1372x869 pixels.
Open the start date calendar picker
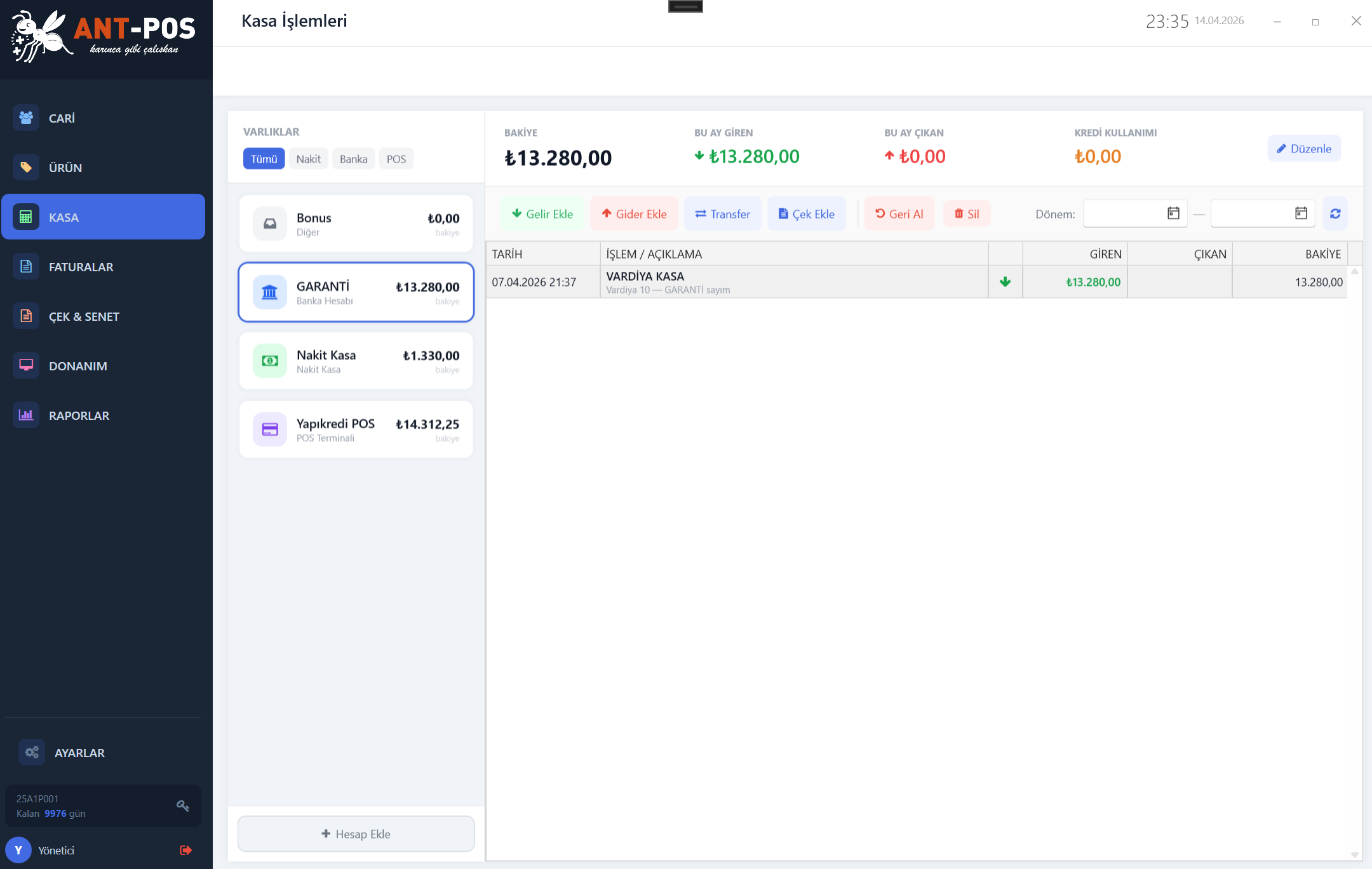[x=1173, y=213]
